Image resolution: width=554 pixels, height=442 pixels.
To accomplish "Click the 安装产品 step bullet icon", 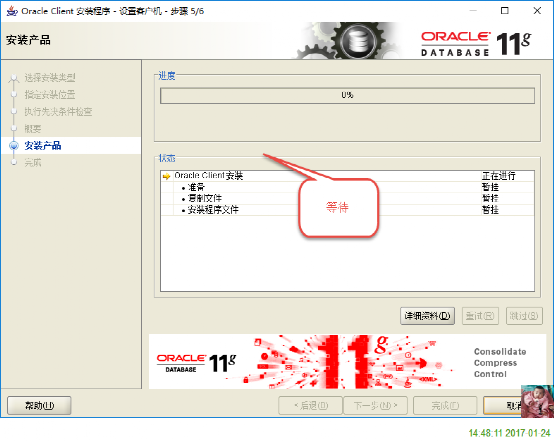I will 14,146.
